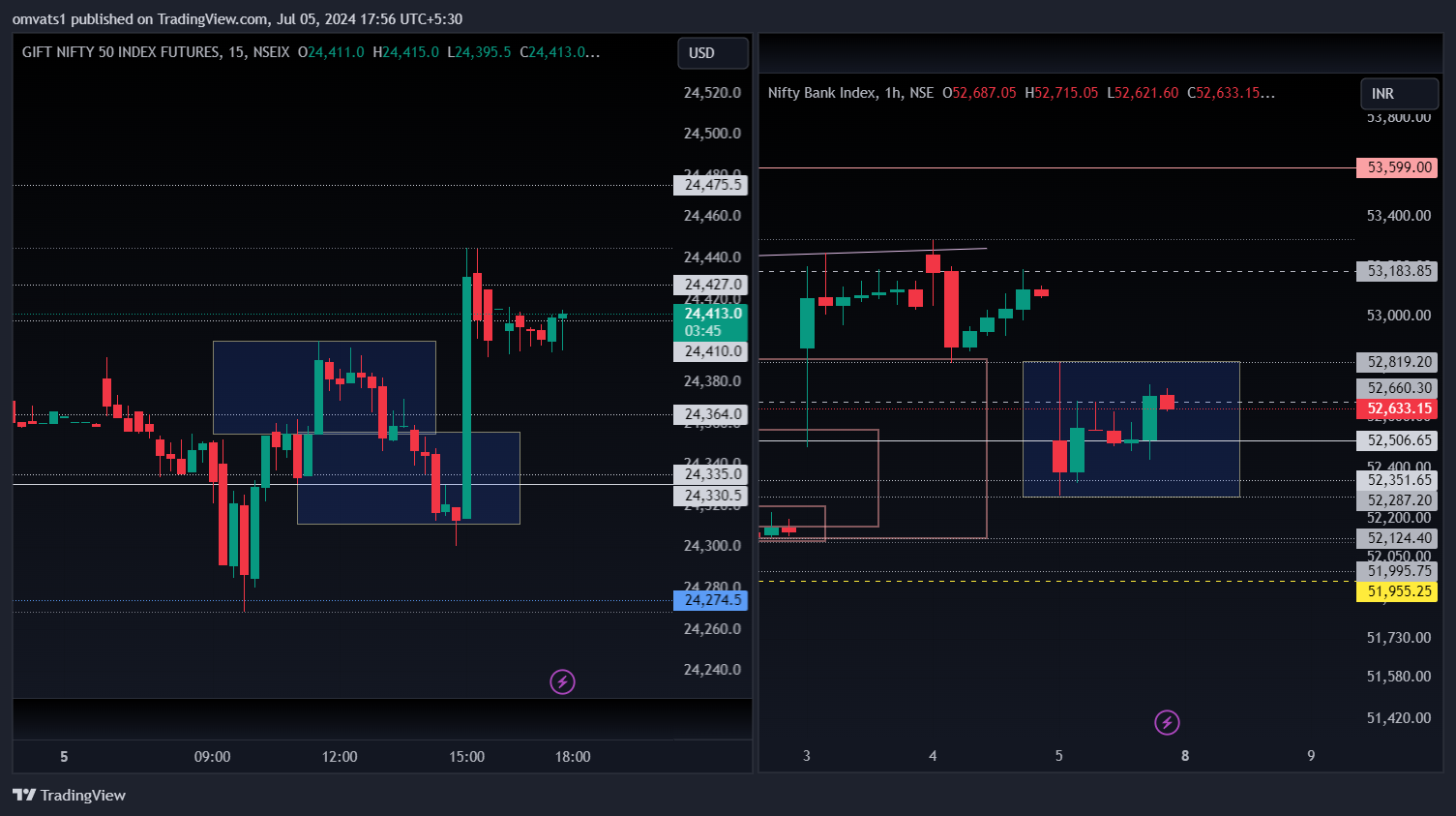This screenshot has height=816, width=1456.
Task: Click the Nifty Bank Index chart title
Action: (x=822, y=93)
